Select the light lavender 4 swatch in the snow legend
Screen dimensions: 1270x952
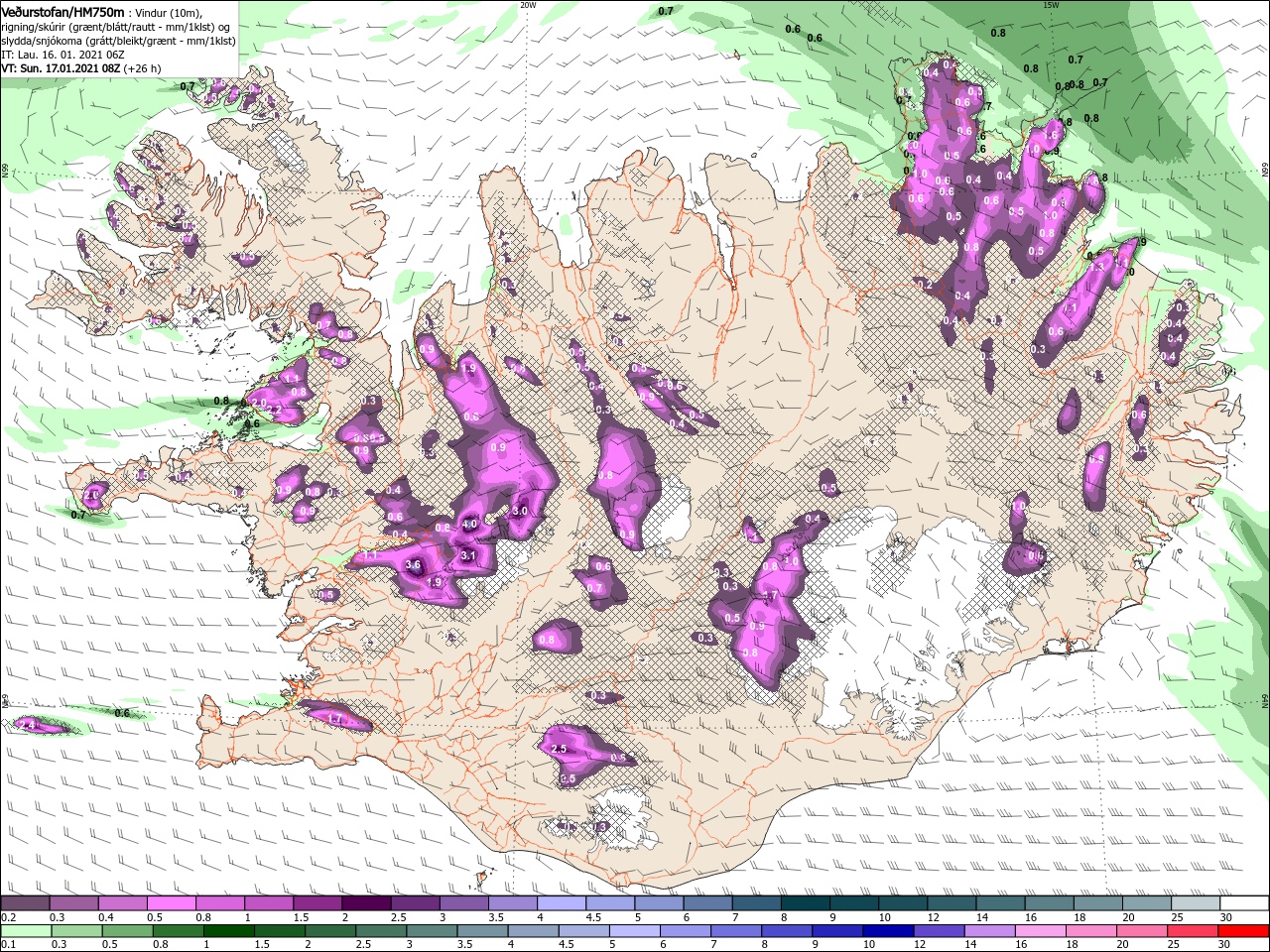click(x=561, y=902)
